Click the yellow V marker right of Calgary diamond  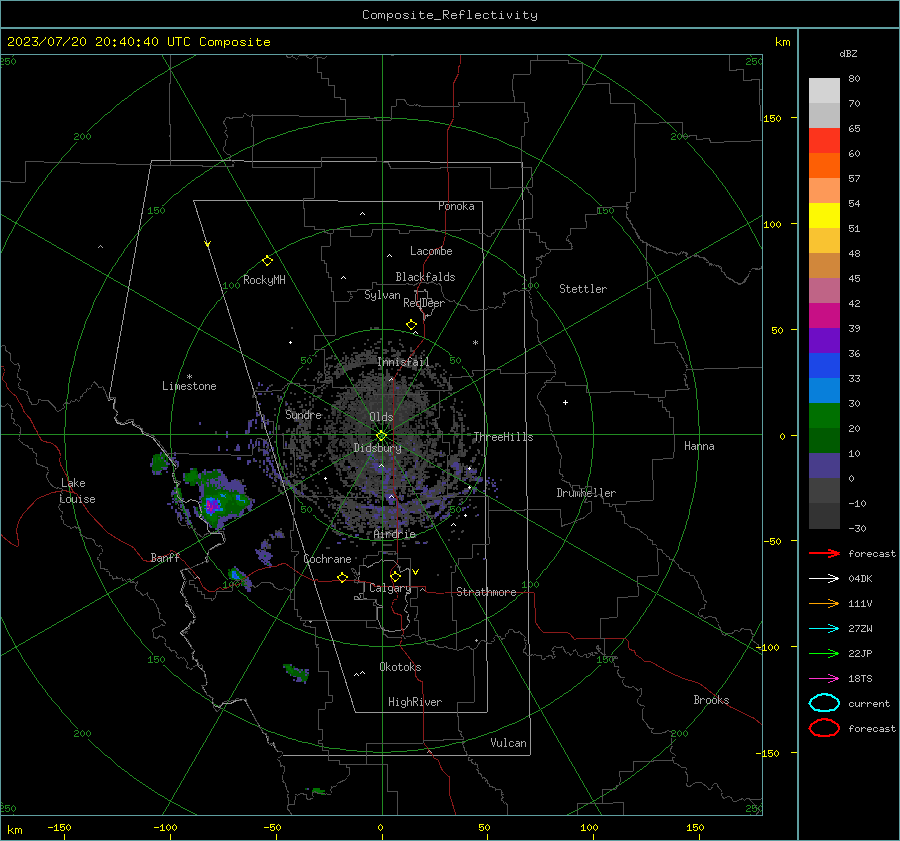(x=416, y=572)
